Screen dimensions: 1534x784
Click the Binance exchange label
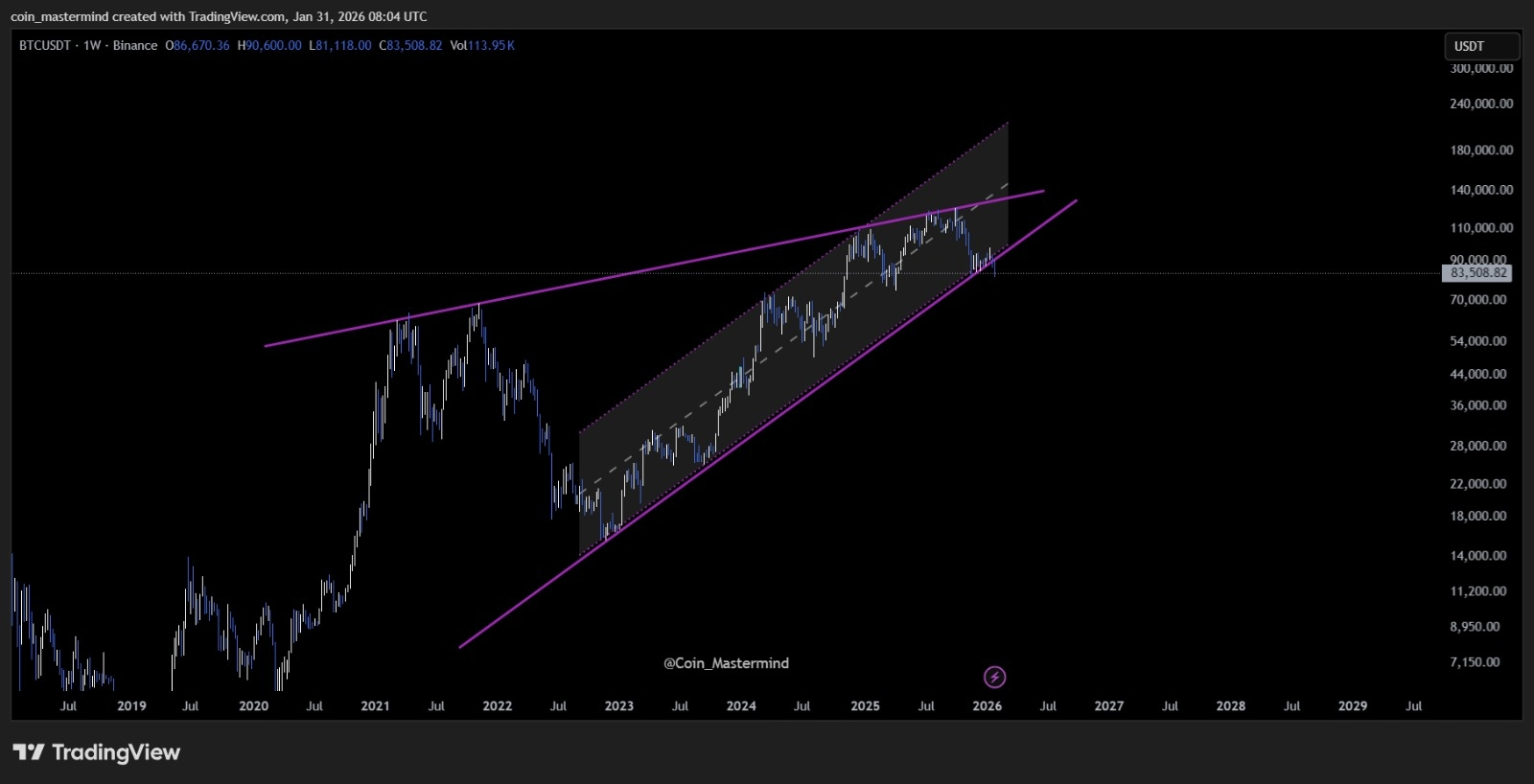(x=135, y=45)
